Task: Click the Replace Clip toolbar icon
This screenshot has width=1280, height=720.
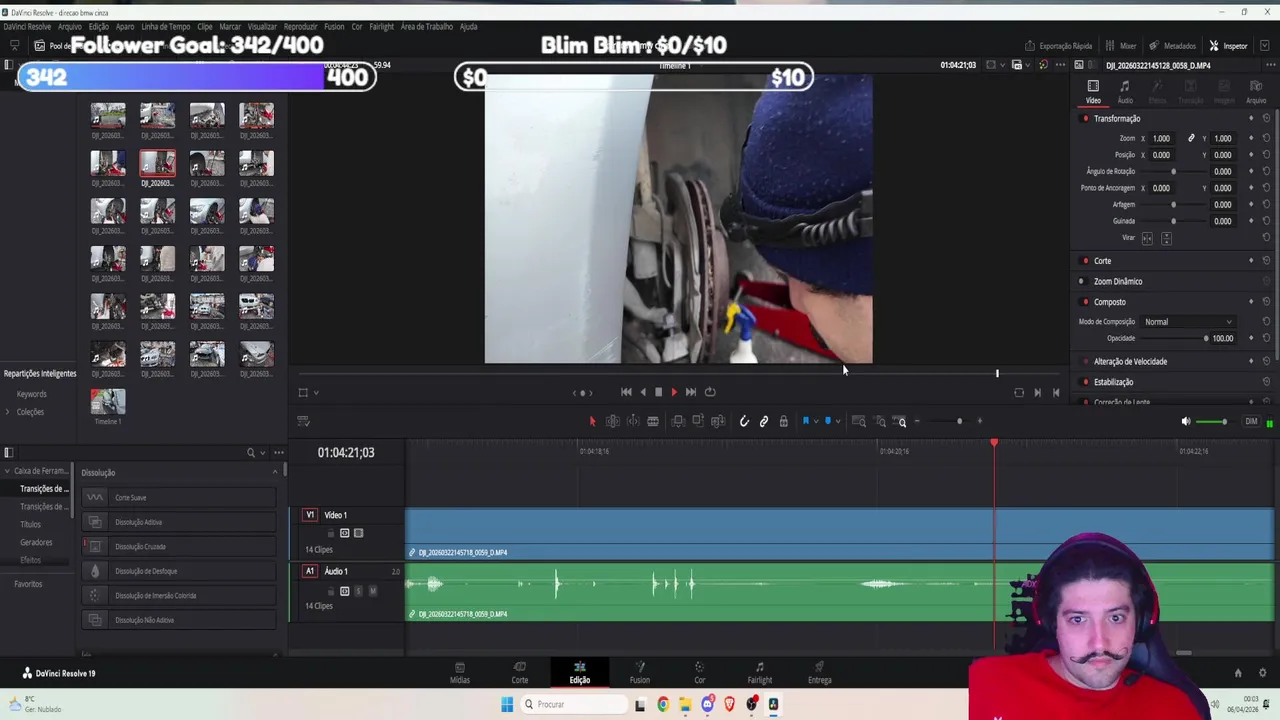Action: coord(718,422)
